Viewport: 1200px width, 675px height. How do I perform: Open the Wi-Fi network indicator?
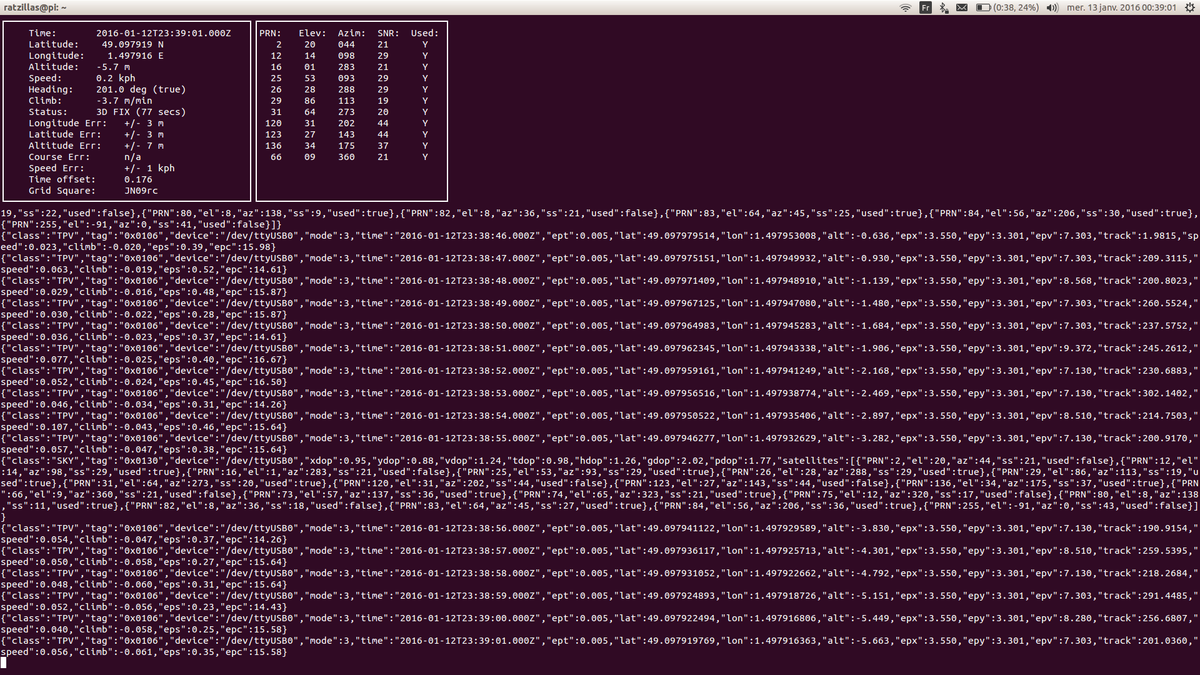point(906,7)
